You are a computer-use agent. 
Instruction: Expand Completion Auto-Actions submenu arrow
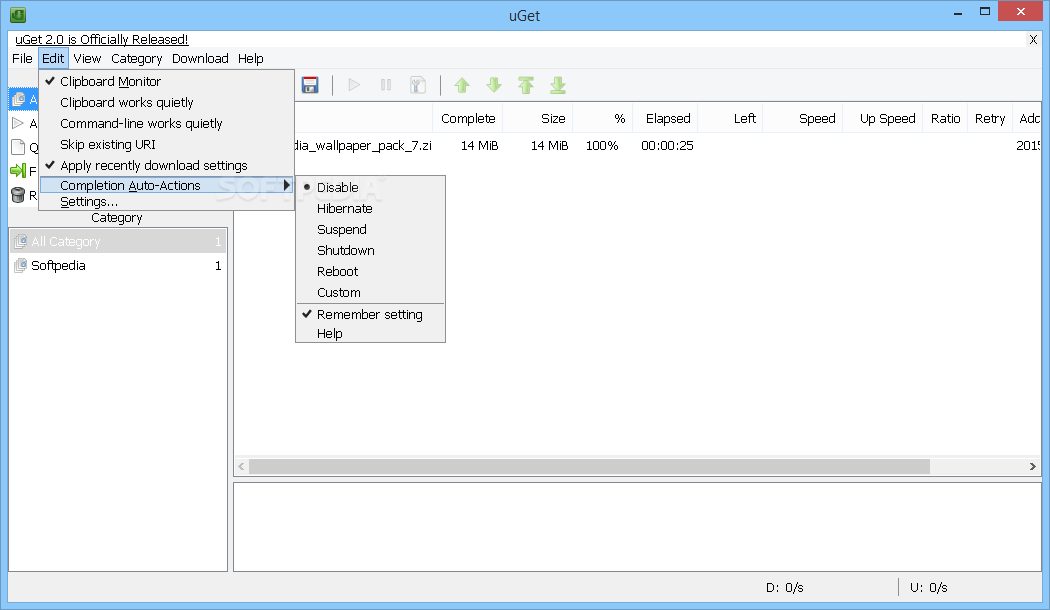(x=287, y=185)
